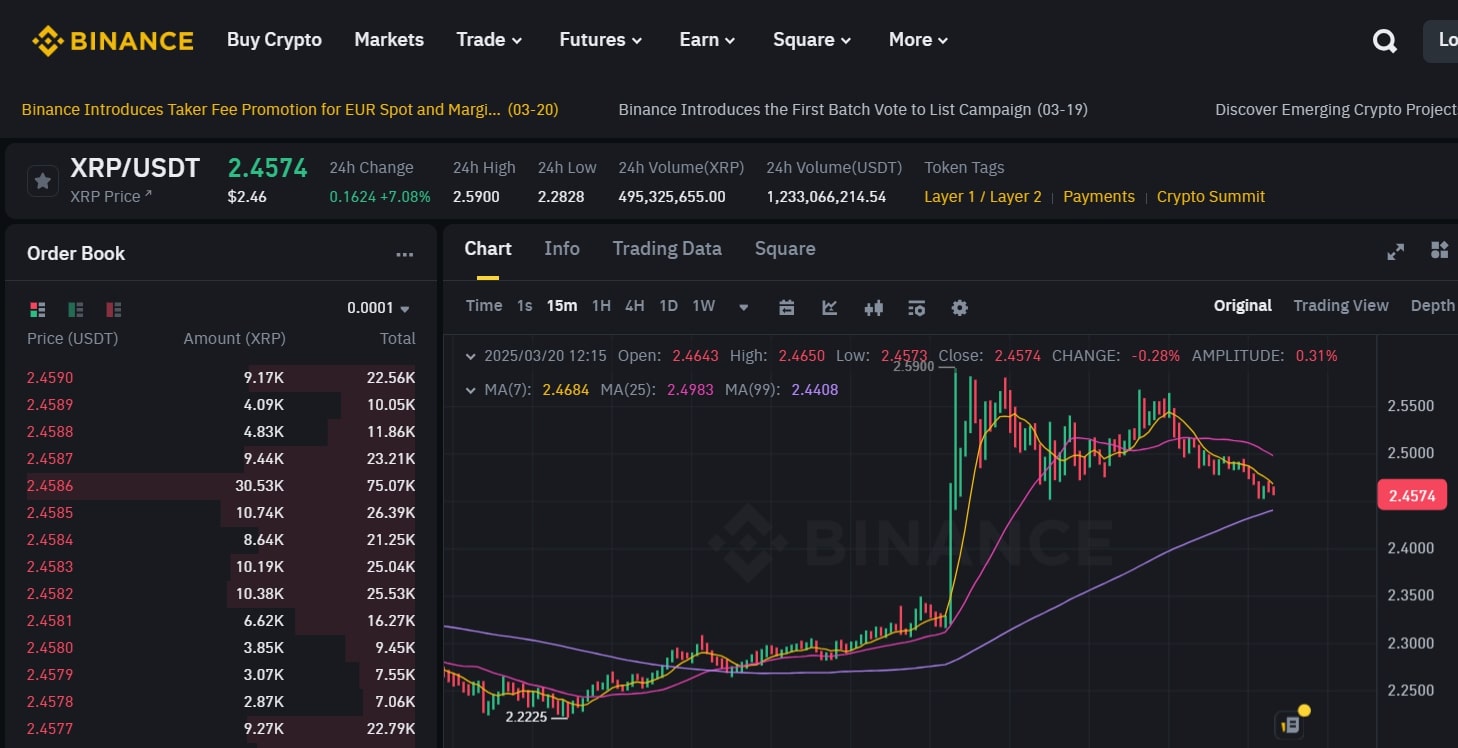Viewport: 1458px width, 748px height.
Task: Open the chart display options icon
Action: click(x=916, y=307)
